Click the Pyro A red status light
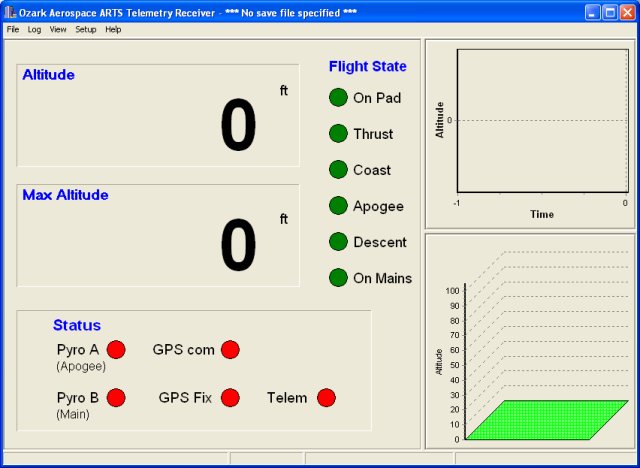640x468 pixels. tap(116, 349)
